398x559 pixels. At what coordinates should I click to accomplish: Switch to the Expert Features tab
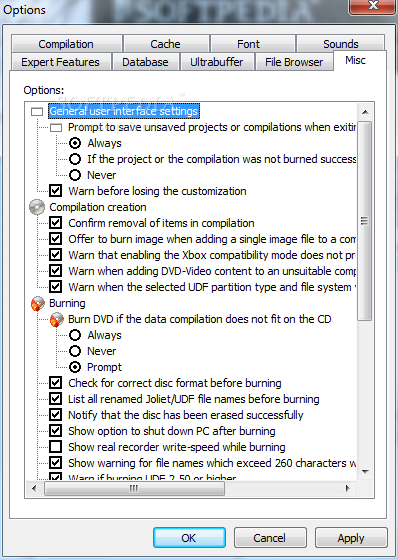click(x=60, y=62)
